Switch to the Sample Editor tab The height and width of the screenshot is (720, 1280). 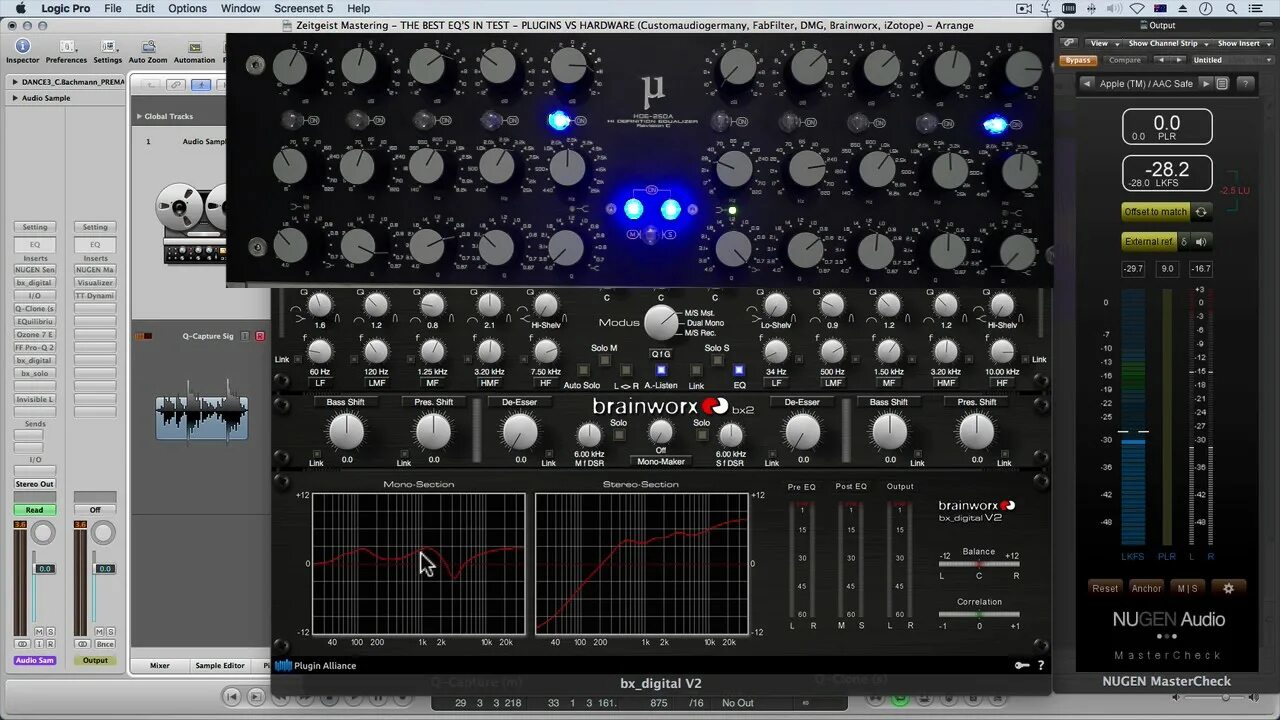tap(220, 665)
